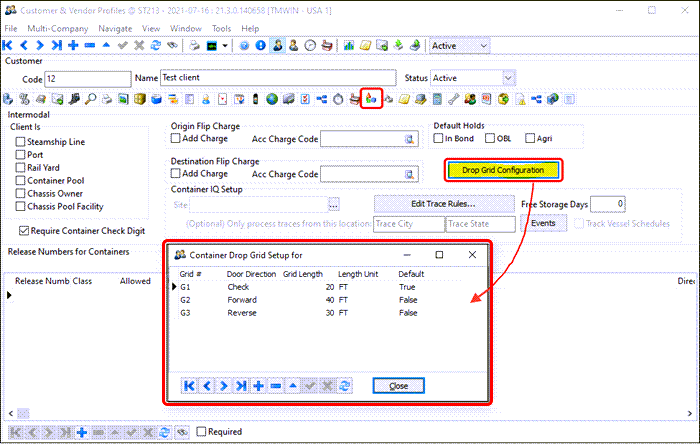Add a new grid row with the plus icon
The image size is (700, 444).
click(257, 386)
